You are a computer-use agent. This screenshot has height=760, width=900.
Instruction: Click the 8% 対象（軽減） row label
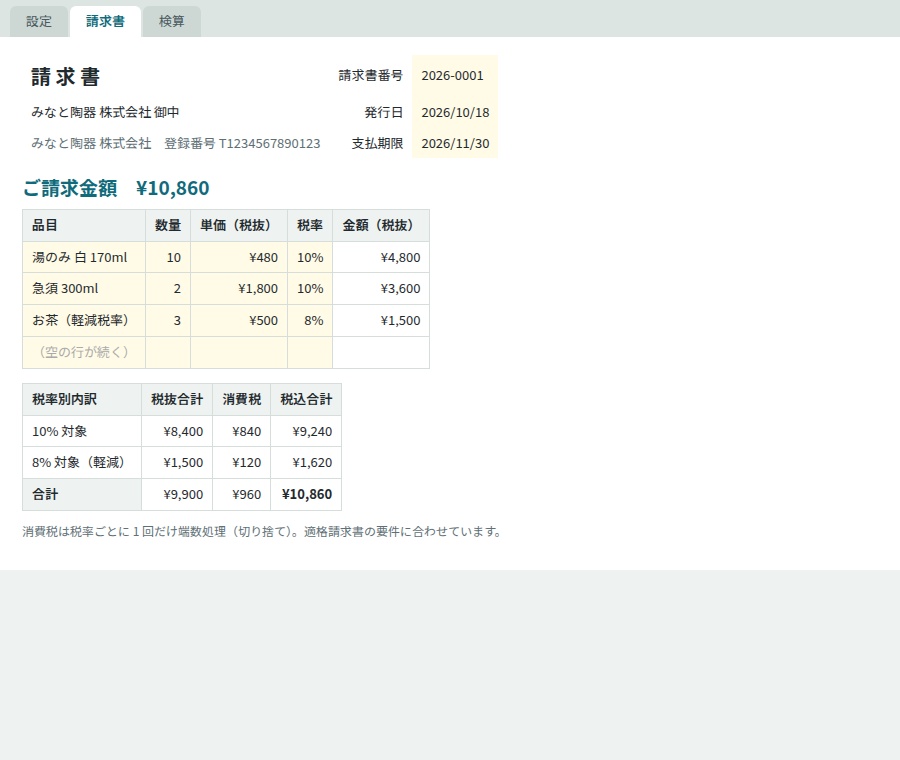(x=82, y=463)
